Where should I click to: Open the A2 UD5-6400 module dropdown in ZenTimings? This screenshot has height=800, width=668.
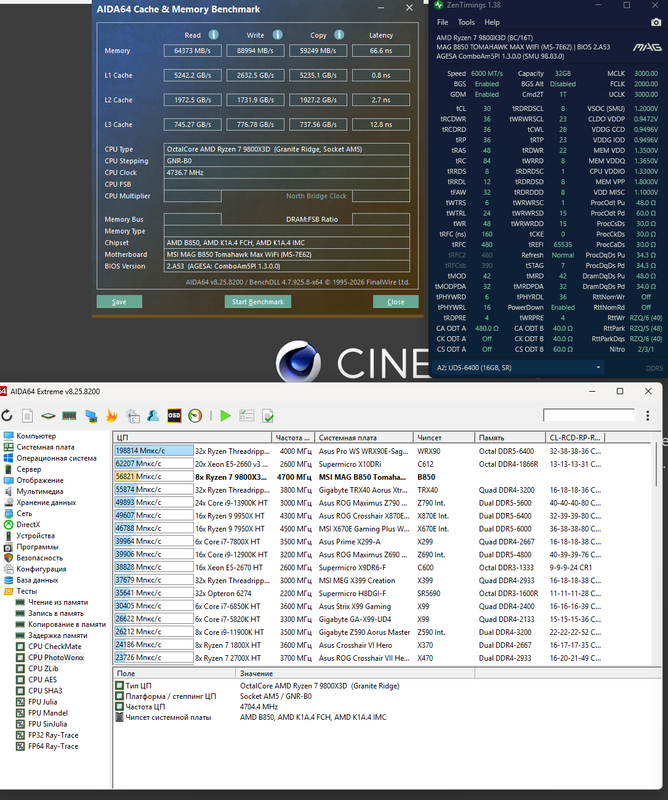(518, 367)
